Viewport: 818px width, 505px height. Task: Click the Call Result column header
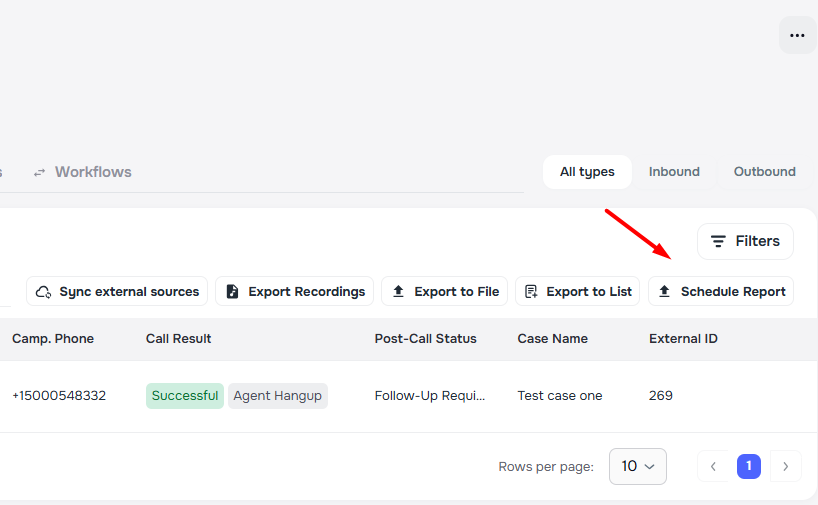[178, 339]
